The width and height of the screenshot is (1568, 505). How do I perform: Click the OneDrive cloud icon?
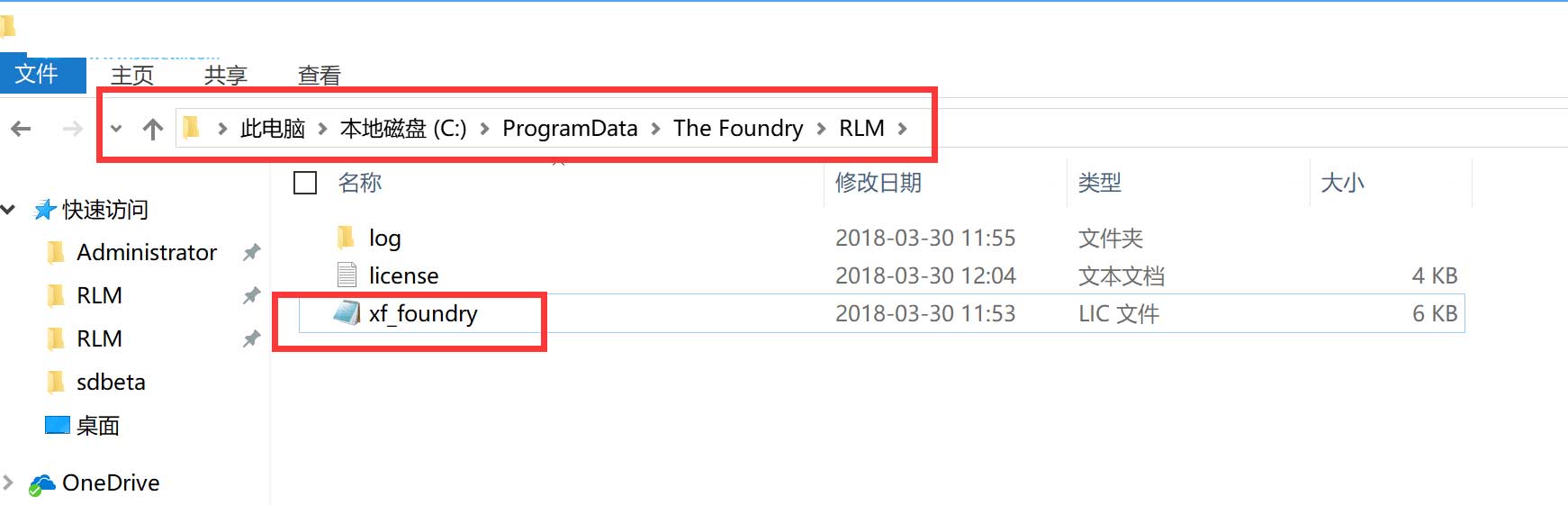pyautogui.click(x=41, y=484)
